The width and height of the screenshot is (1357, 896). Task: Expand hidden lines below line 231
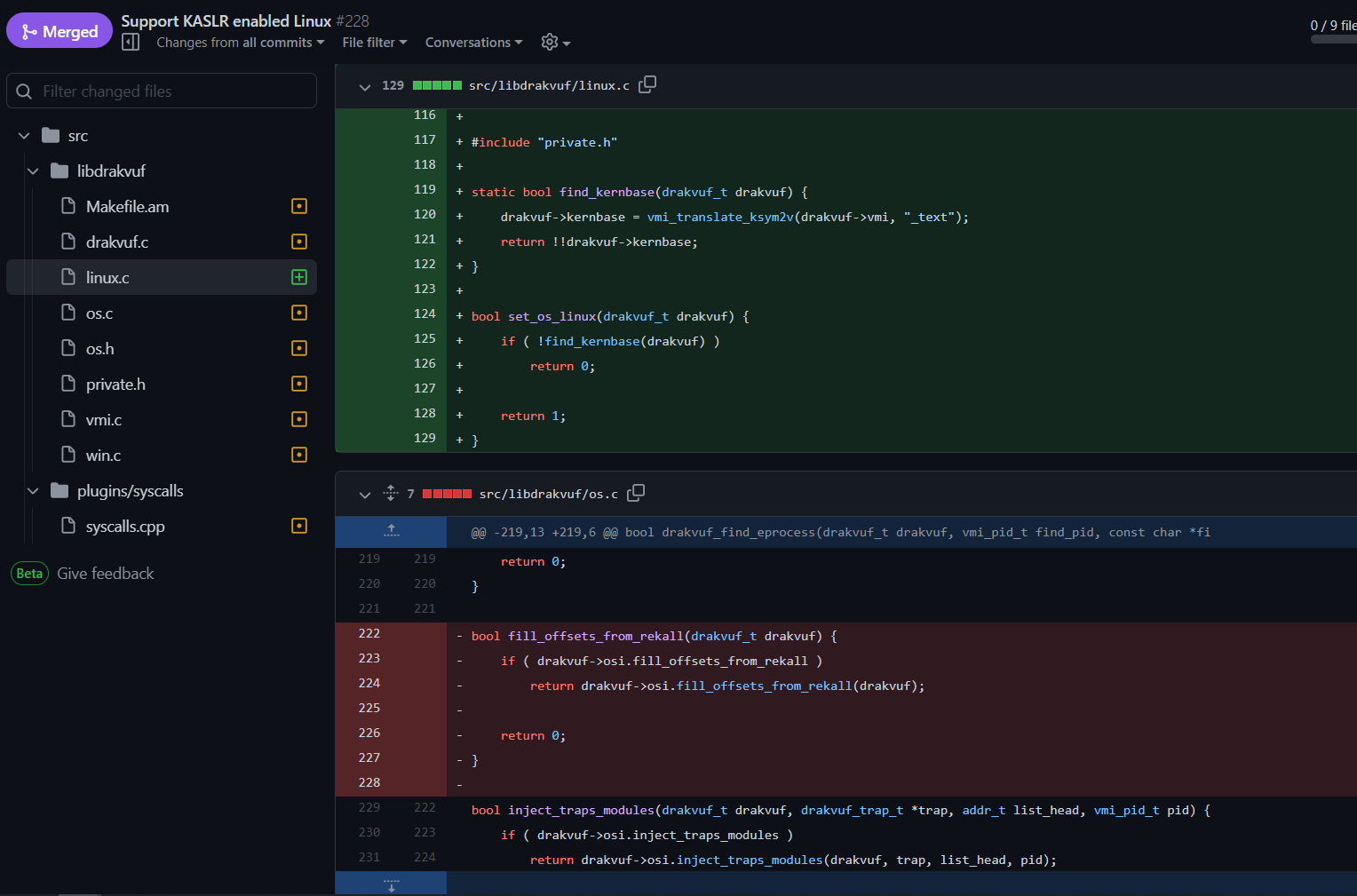point(391,884)
